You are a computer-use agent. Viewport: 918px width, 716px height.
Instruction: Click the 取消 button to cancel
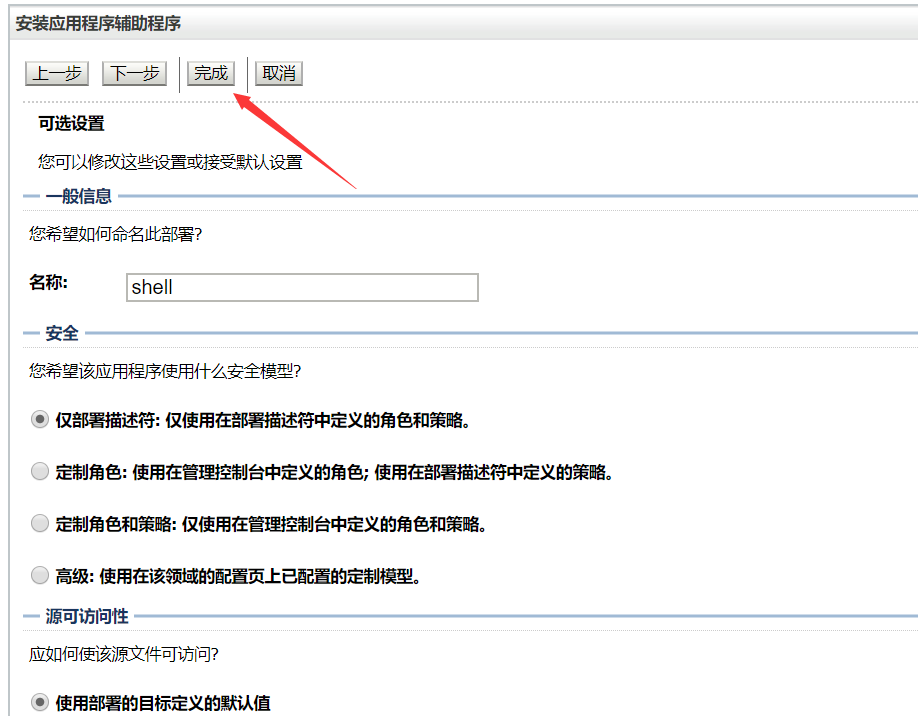[x=278, y=73]
